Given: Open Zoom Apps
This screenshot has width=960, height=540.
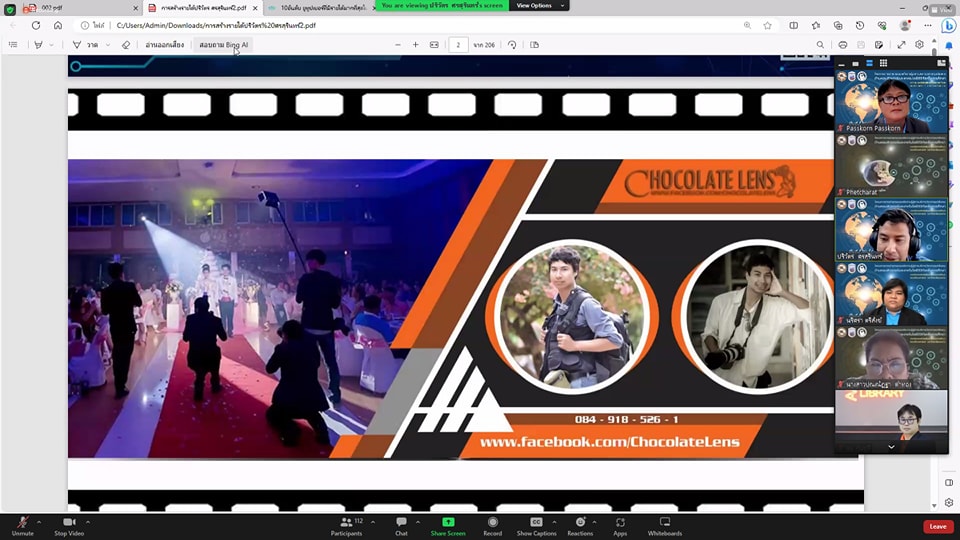Looking at the screenshot, I should pyautogui.click(x=620, y=526).
